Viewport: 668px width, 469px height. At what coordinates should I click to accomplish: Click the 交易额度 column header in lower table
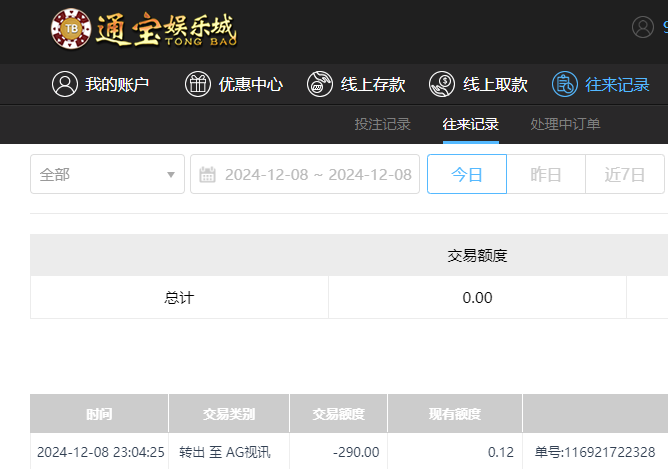coord(339,414)
